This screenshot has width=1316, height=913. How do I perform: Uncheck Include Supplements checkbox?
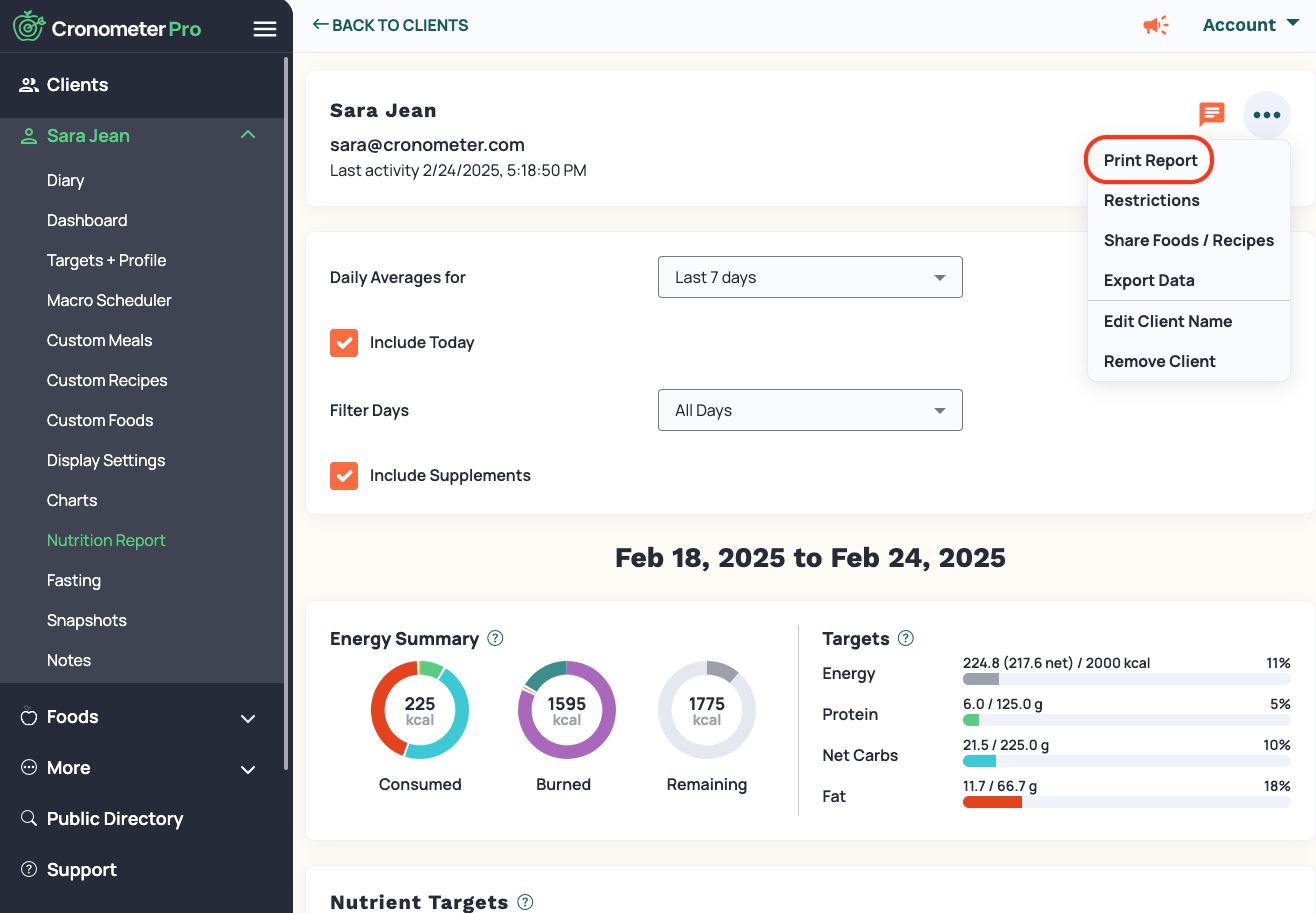(x=344, y=475)
